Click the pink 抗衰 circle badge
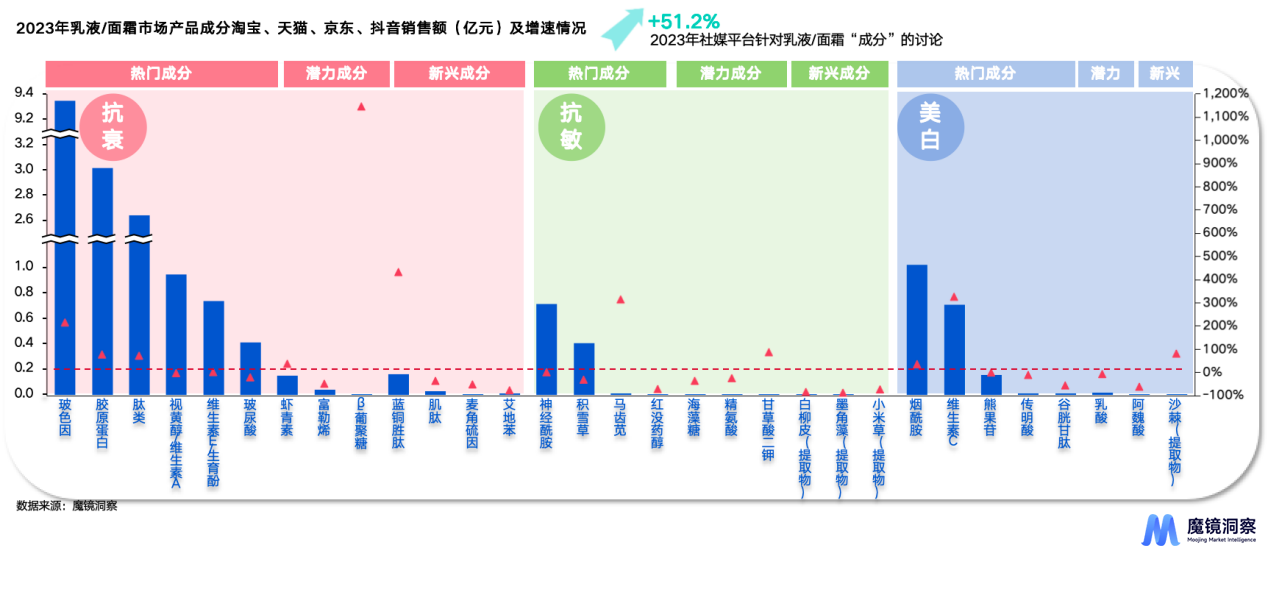Viewport: 1268px width, 606px height. click(113, 130)
